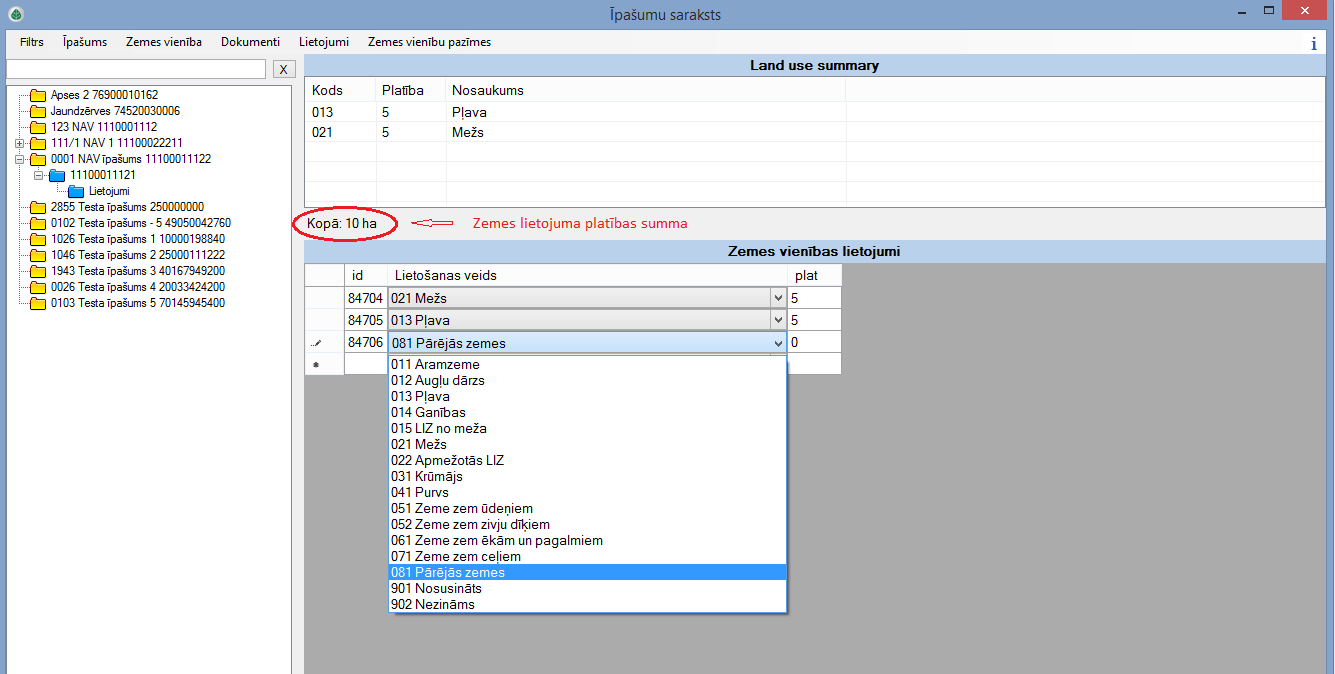Click the new row asterisk marker

point(317,365)
